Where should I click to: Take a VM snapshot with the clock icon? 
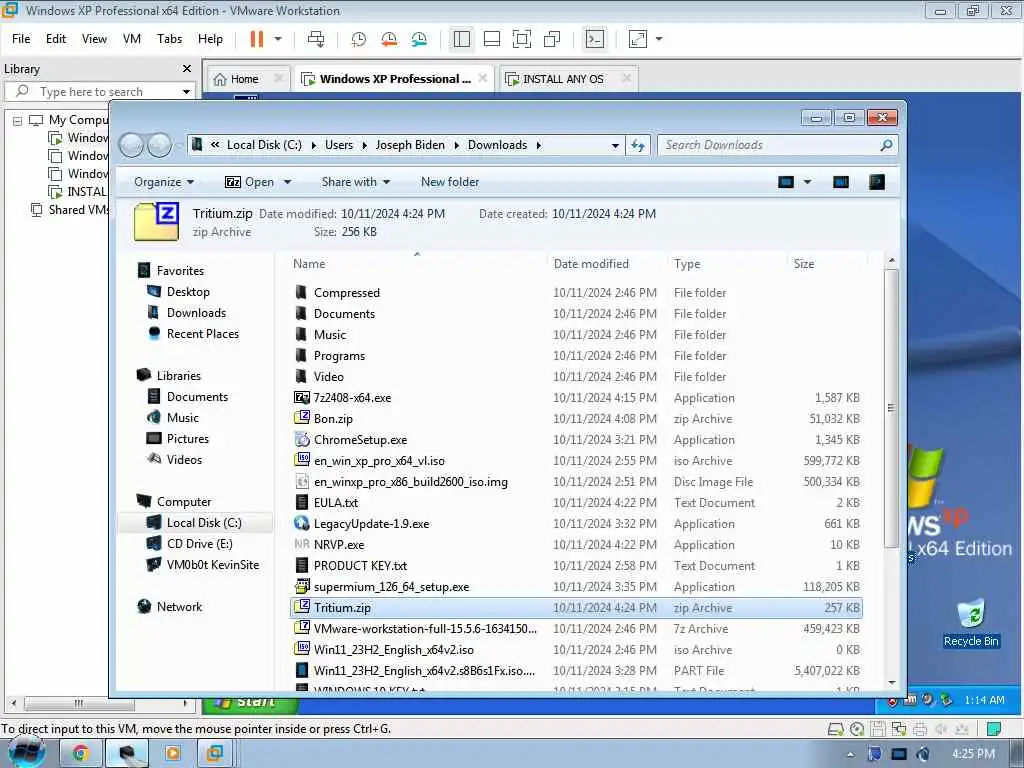pyautogui.click(x=359, y=39)
